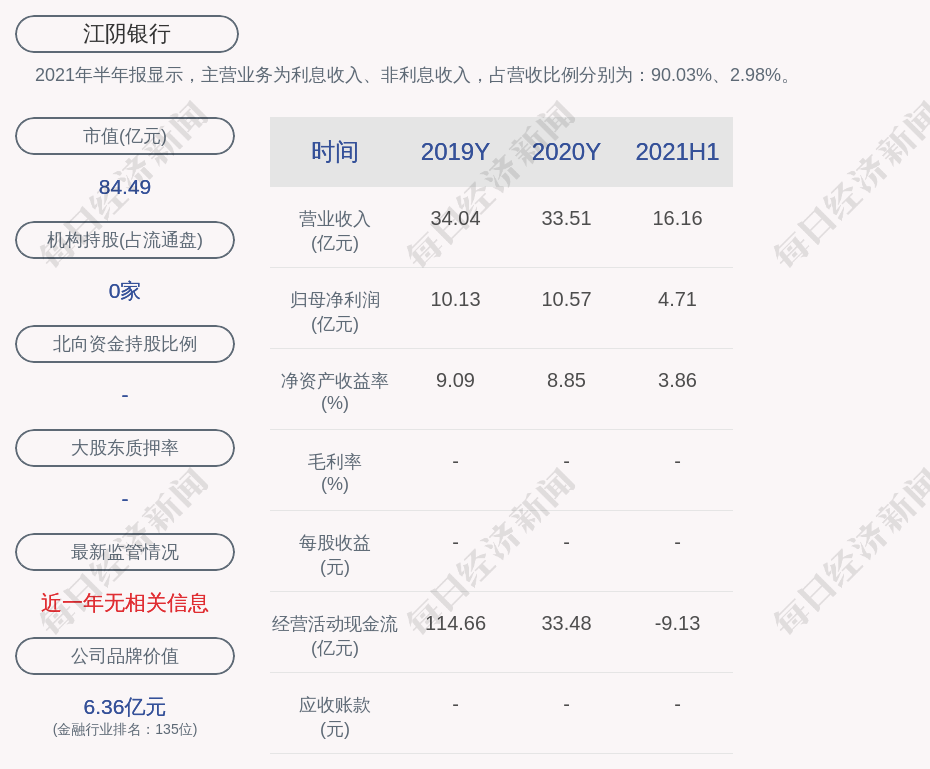Select net profit value 10.57

pos(566,299)
